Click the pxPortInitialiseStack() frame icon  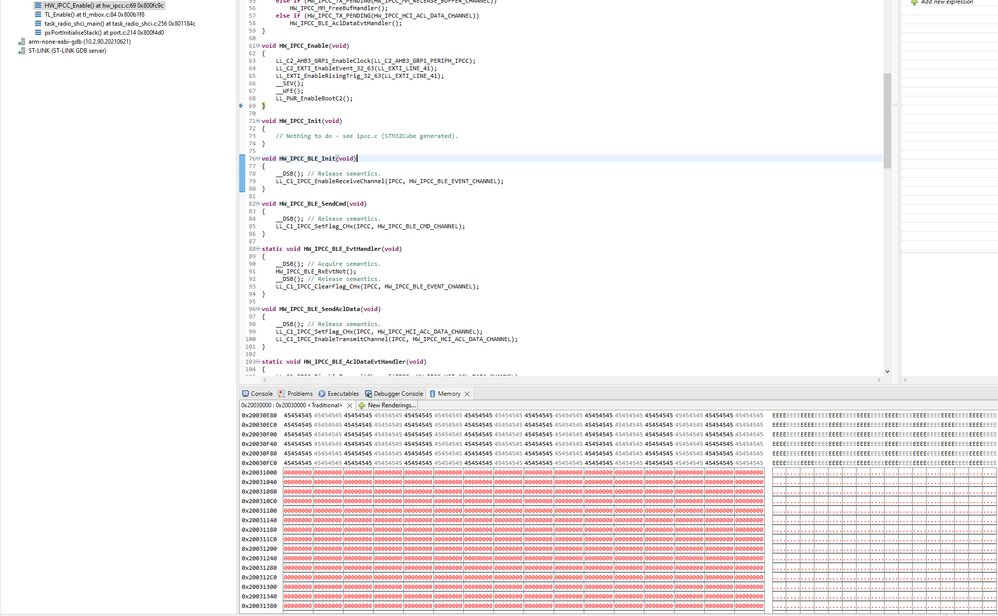pos(38,32)
